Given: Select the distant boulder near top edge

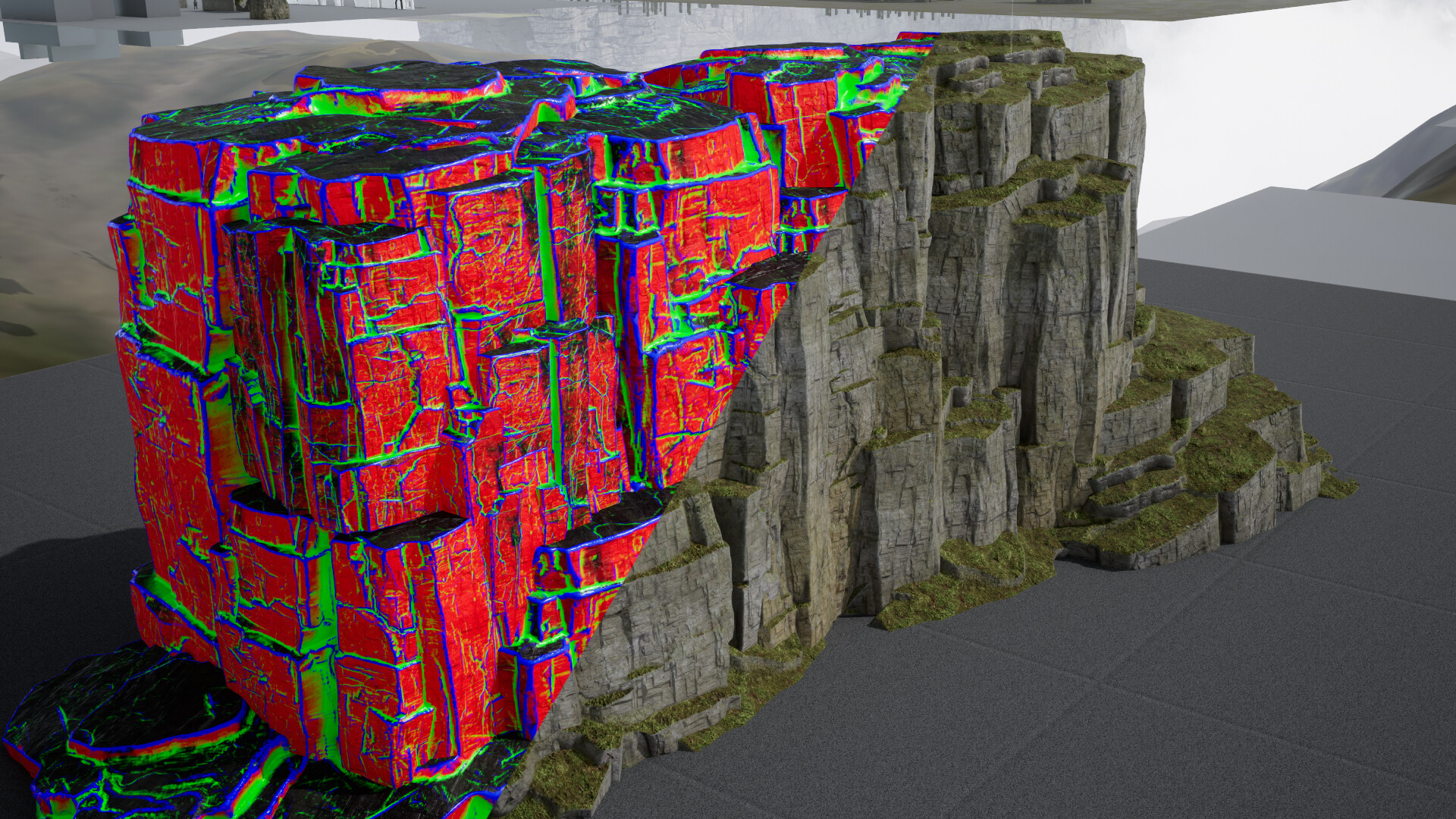Looking at the screenshot, I should tap(269, 9).
